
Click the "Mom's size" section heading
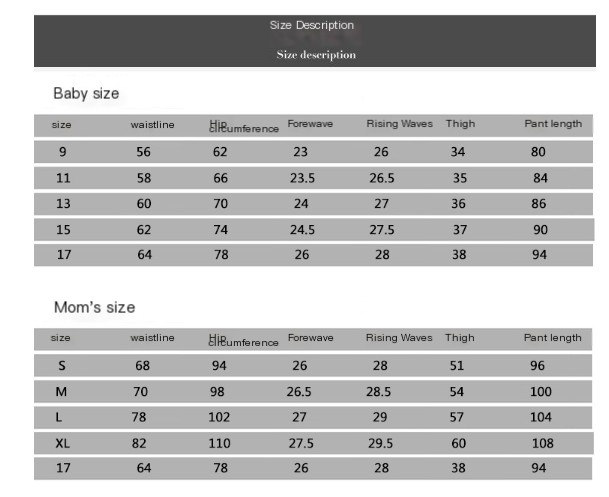point(94,307)
